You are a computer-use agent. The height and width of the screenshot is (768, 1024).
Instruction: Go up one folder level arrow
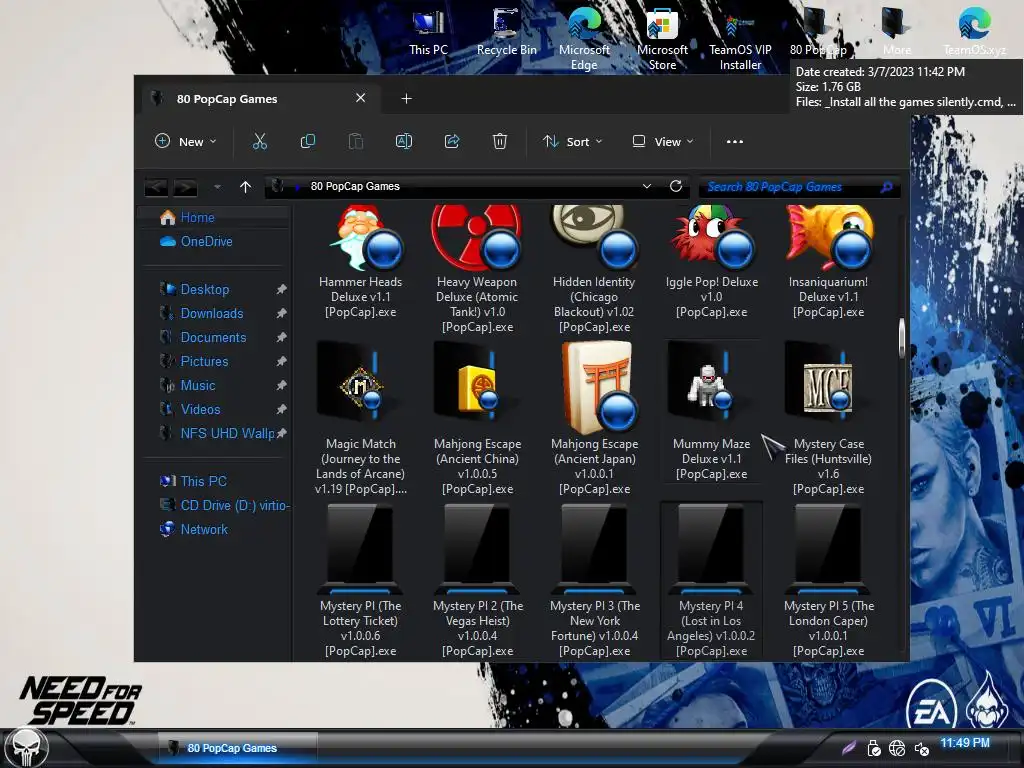tap(246, 187)
